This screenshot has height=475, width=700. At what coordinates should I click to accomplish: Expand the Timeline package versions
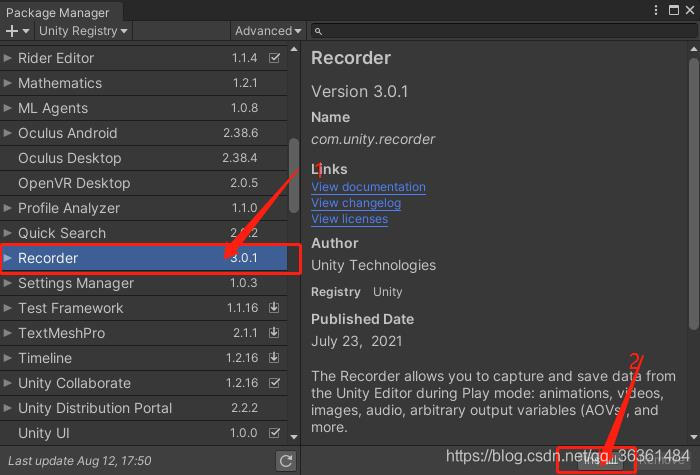pos(7,358)
